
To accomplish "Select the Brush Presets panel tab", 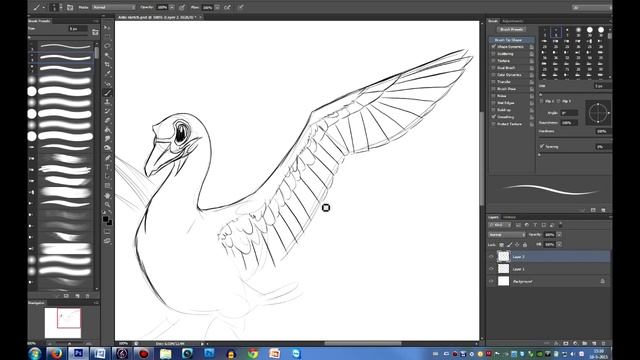I will [x=39, y=21].
